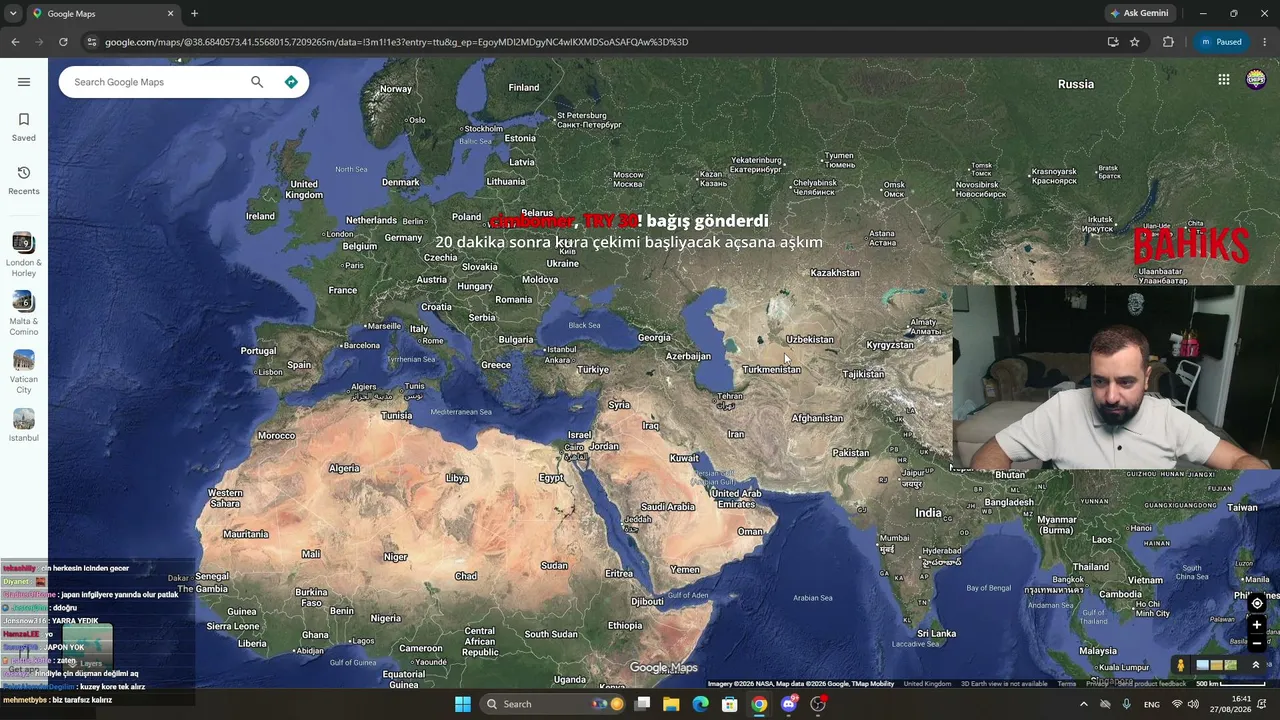
Task: Zoom in the map with plus button
Action: tap(1257, 625)
